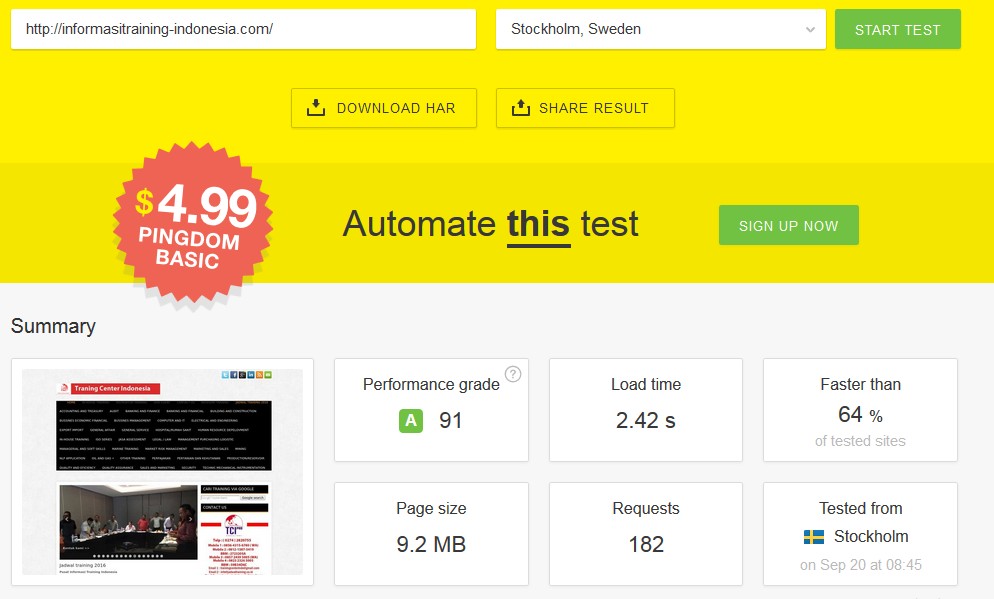This screenshot has width=994, height=599.
Task: Click the Summary heading
Action: click(x=53, y=326)
